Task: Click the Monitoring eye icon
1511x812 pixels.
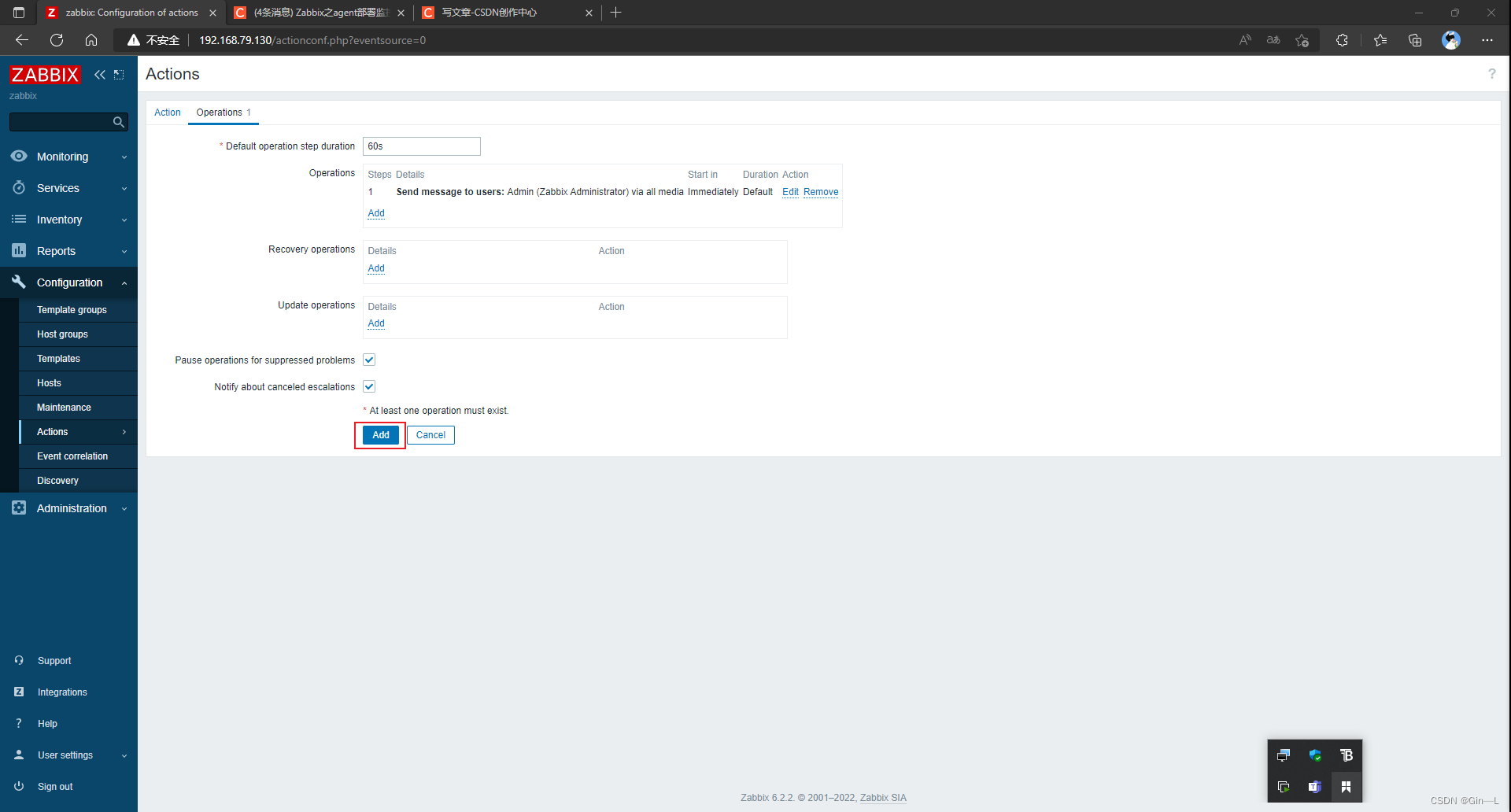Action: tap(19, 157)
